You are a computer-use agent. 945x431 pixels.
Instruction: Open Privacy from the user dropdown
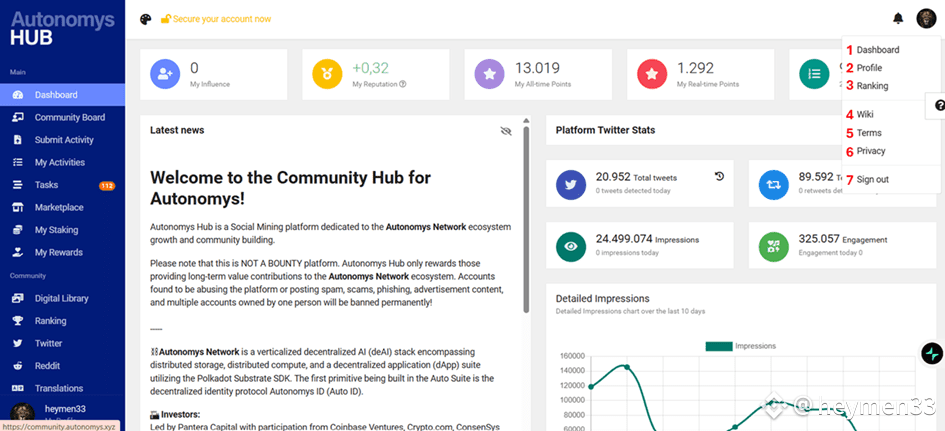(x=871, y=151)
